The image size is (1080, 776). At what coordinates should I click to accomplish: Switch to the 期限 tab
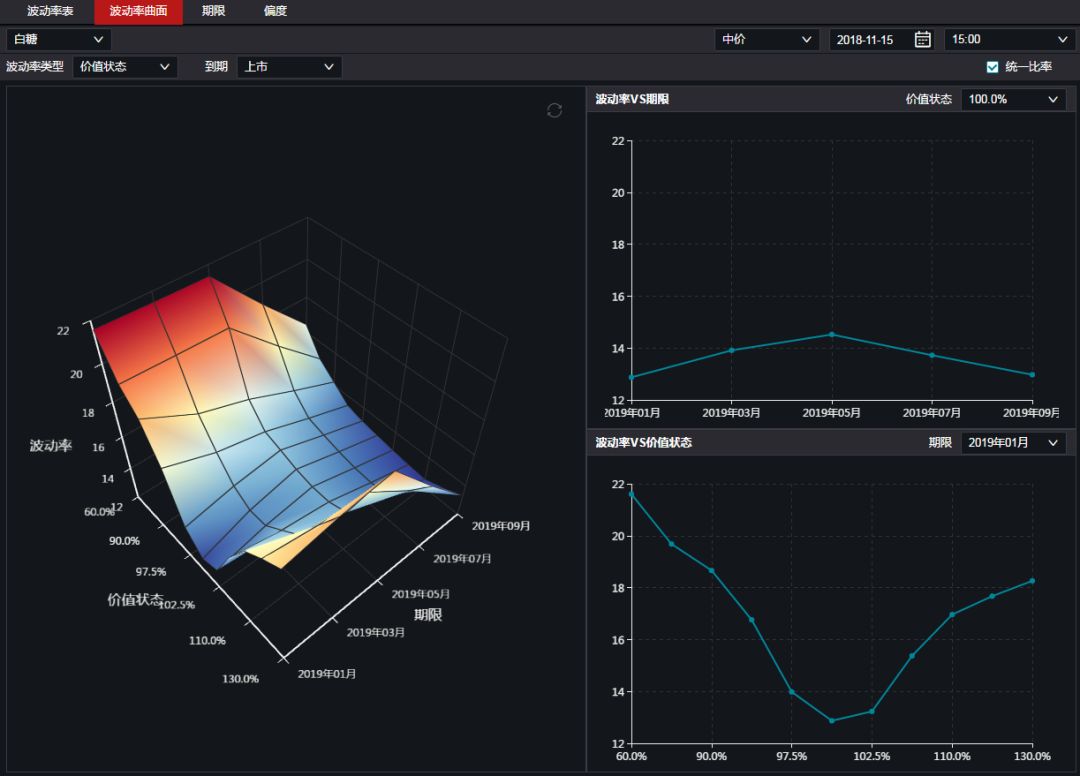tap(213, 11)
